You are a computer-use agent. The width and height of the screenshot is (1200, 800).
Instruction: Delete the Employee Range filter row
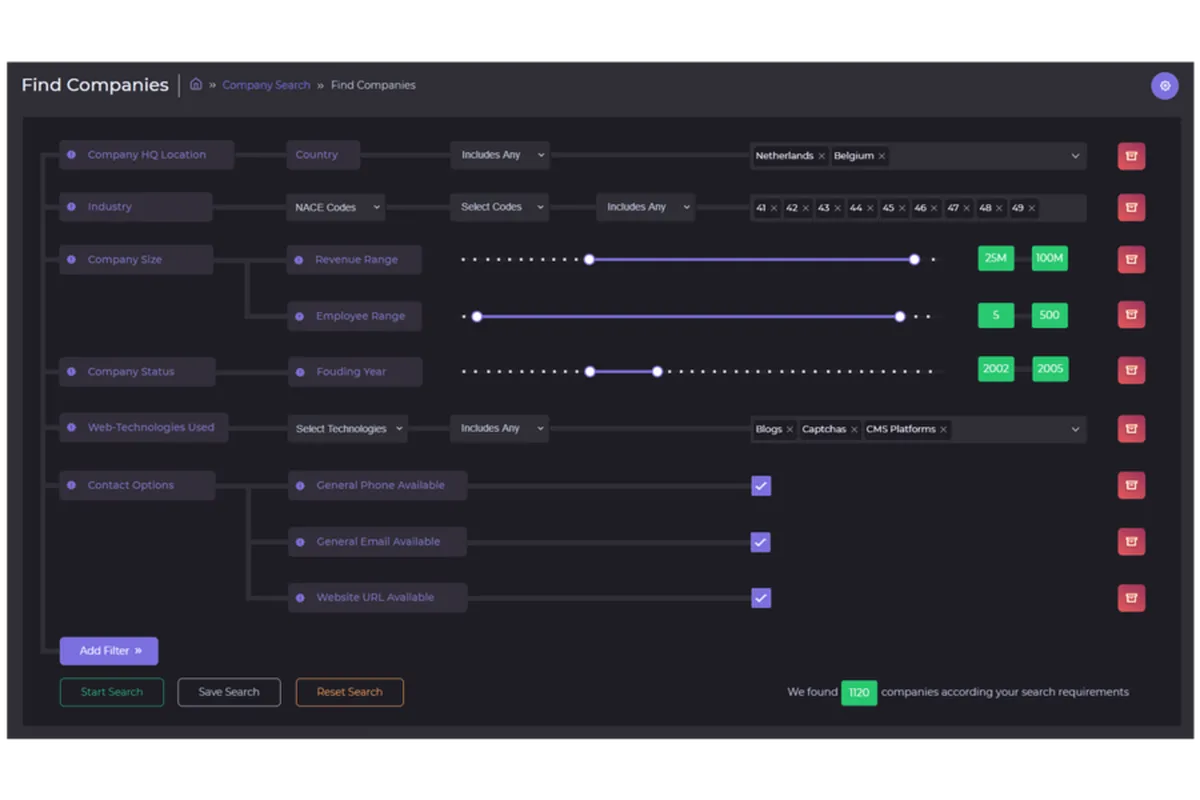[x=1131, y=315]
